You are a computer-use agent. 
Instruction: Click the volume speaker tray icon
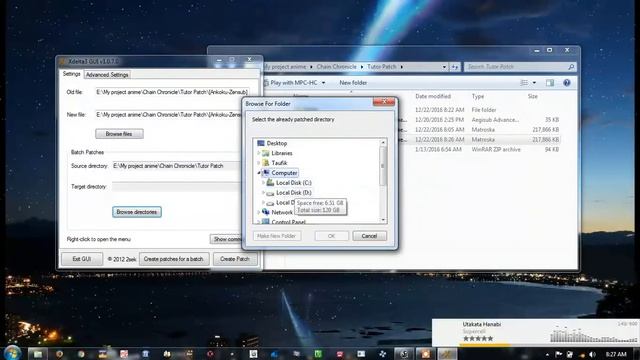click(x=592, y=354)
